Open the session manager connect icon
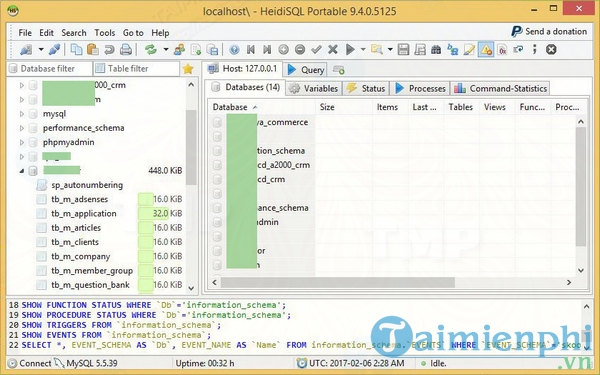Viewport: 600px width, 375px height. [26, 50]
